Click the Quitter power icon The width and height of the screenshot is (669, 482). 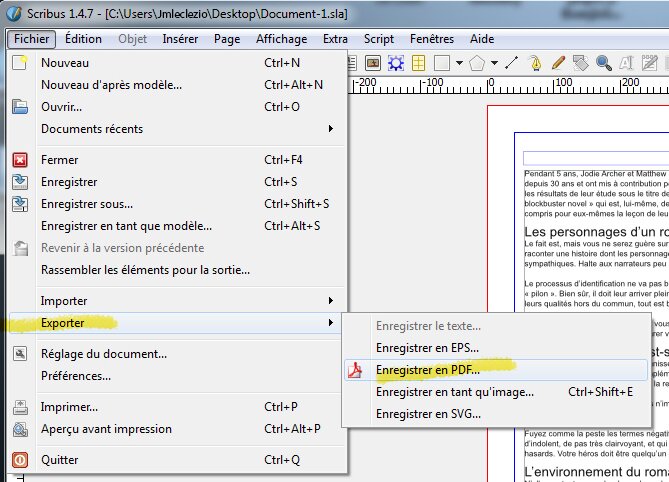pyautogui.click(x=20, y=460)
